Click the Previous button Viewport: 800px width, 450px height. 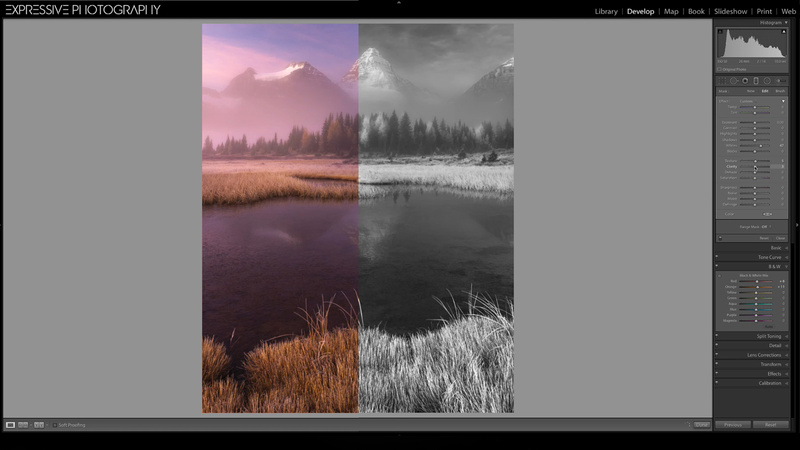tap(733, 425)
